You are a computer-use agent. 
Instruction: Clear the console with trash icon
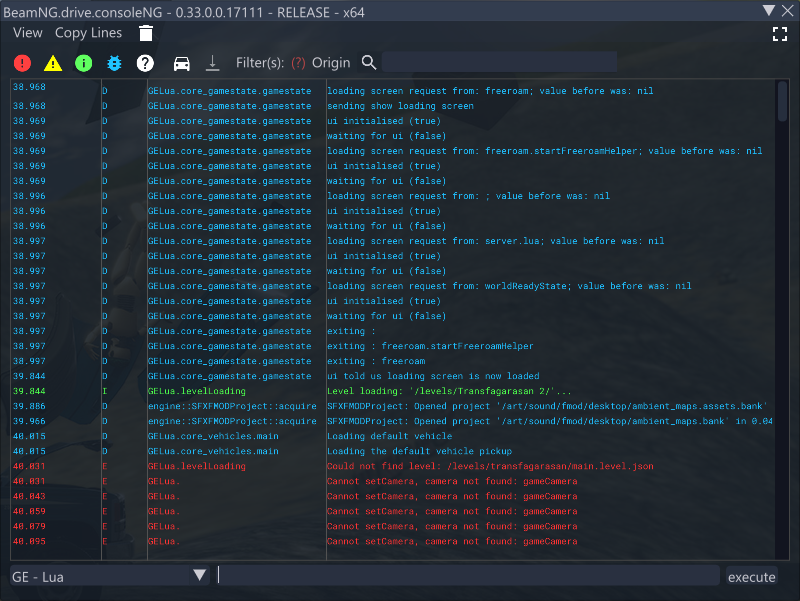coord(146,33)
